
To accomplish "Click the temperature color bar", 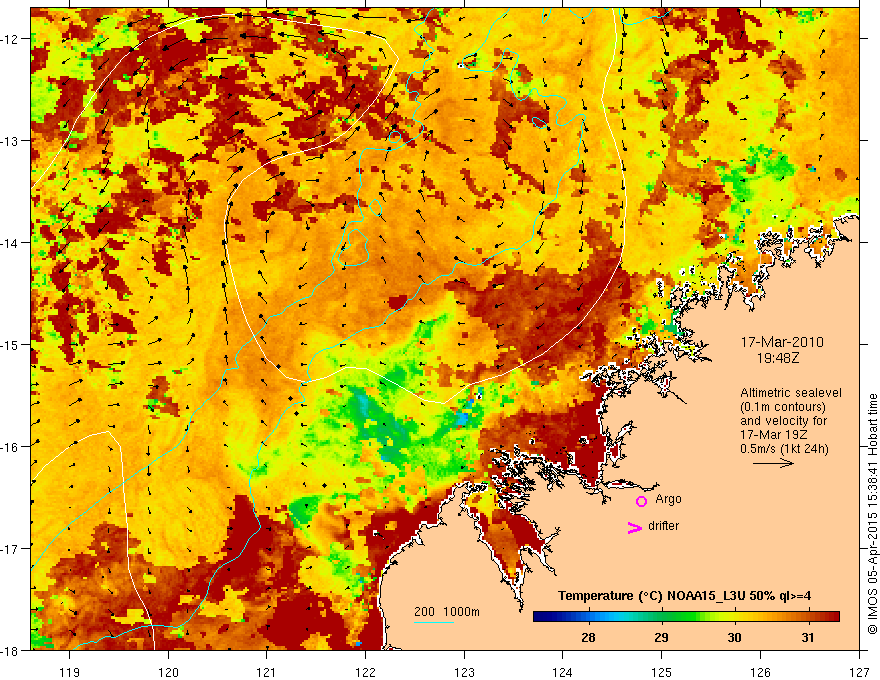I will 686,617.
